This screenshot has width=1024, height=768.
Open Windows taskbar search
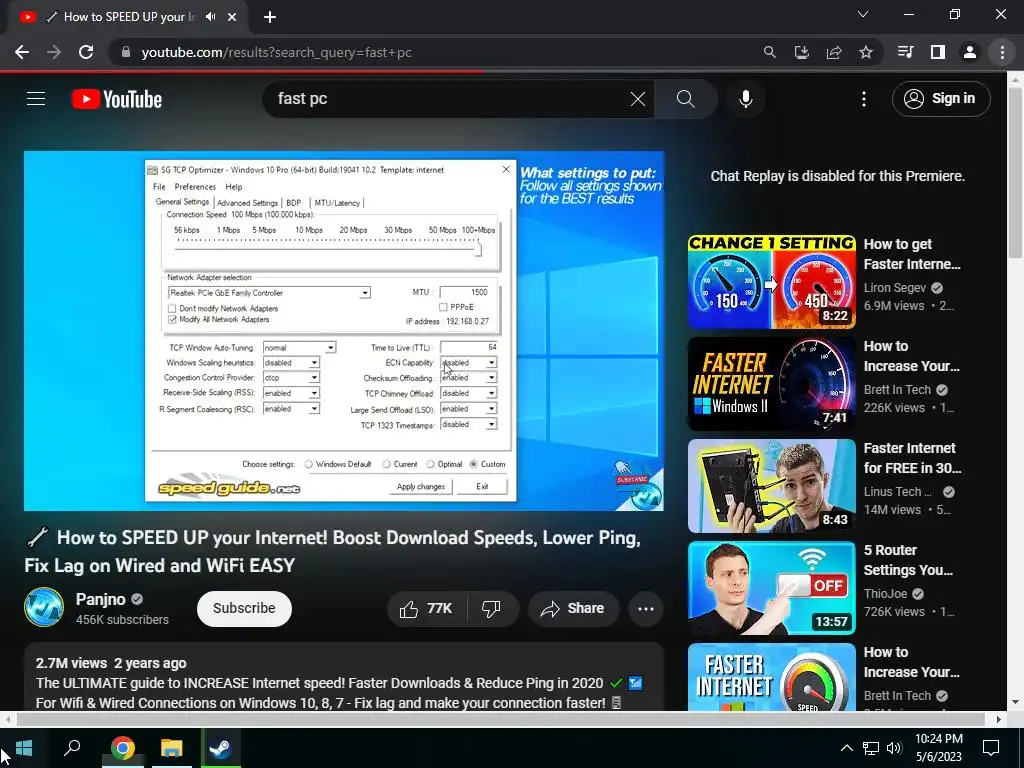(72, 748)
